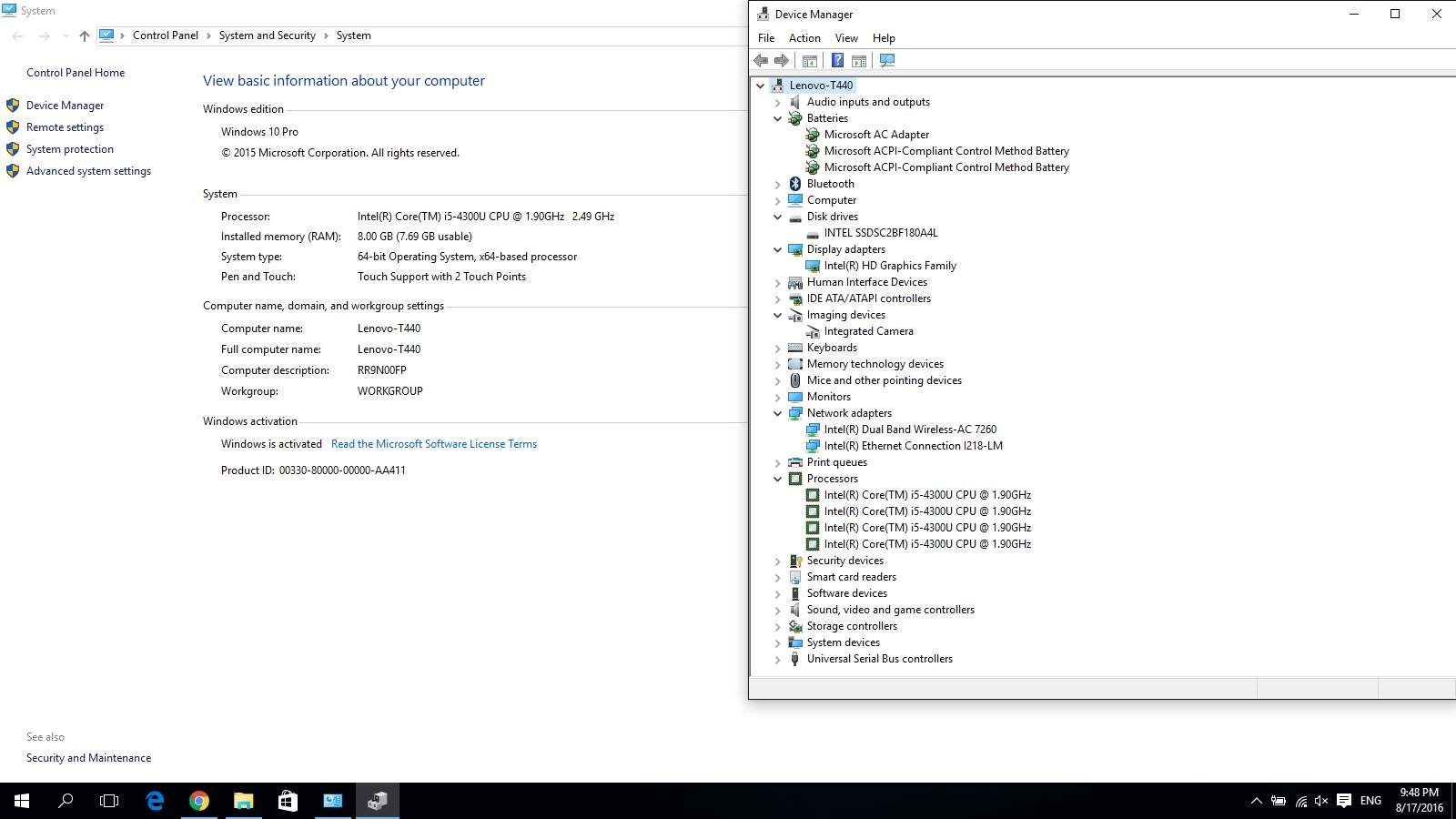Launch Microsoft Edge from taskbar

[155, 801]
